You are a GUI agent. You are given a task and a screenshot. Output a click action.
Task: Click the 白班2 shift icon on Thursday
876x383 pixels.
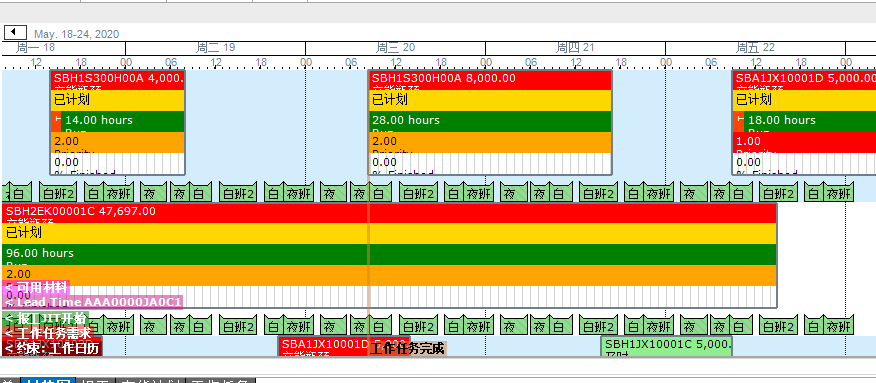point(598,192)
